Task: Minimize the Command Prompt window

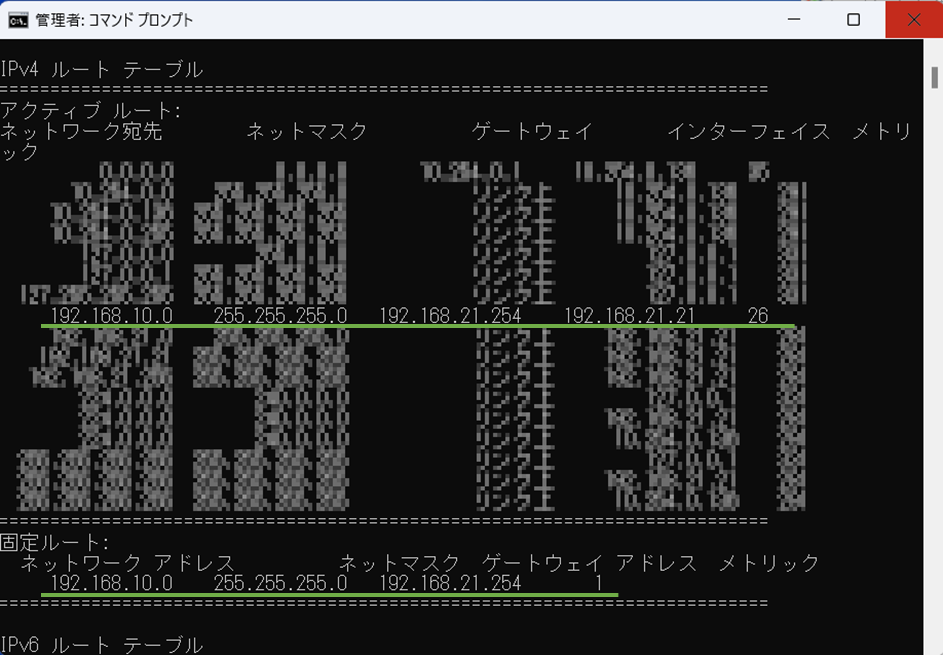Action: point(794,19)
